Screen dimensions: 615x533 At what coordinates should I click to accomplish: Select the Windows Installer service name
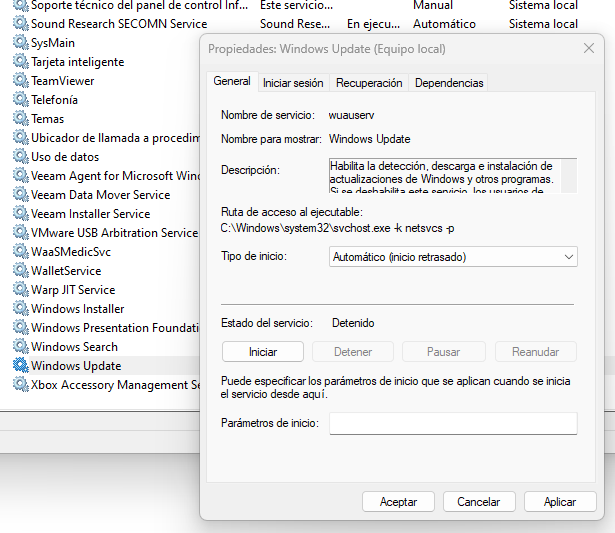pos(78,309)
